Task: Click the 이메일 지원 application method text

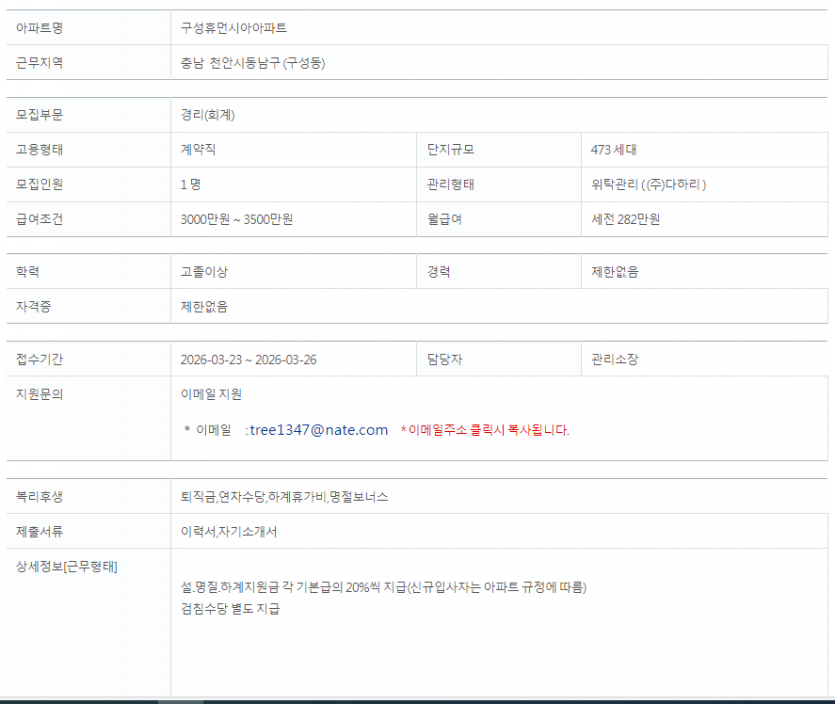Action: coord(211,394)
